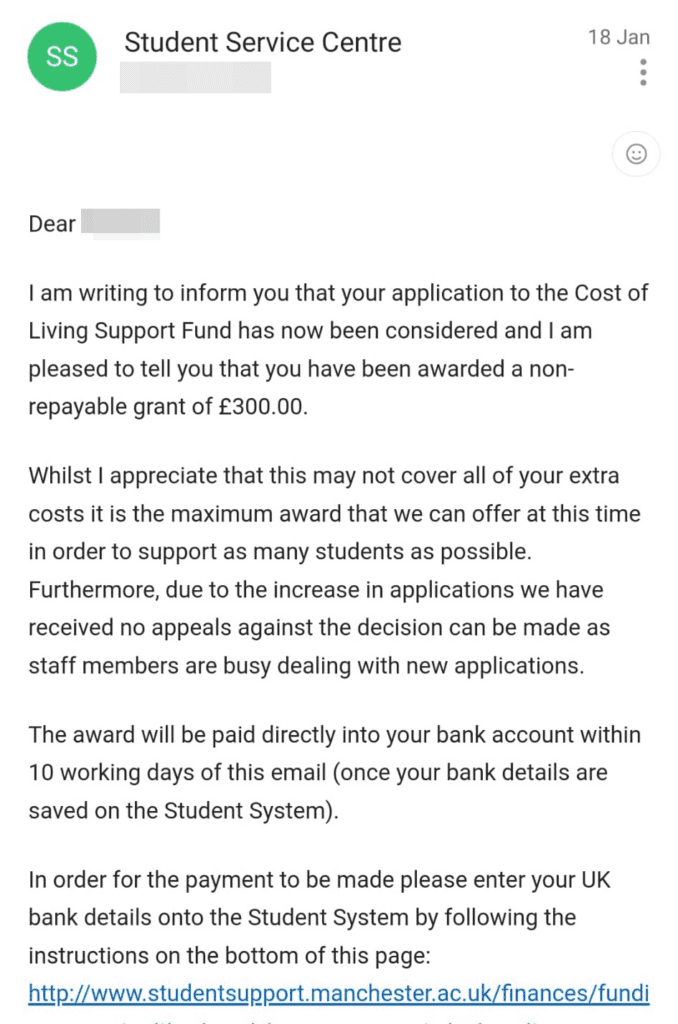The image size is (678, 1024).
Task: Tap the line starting 'In order for the payment'
Action: click(319, 880)
